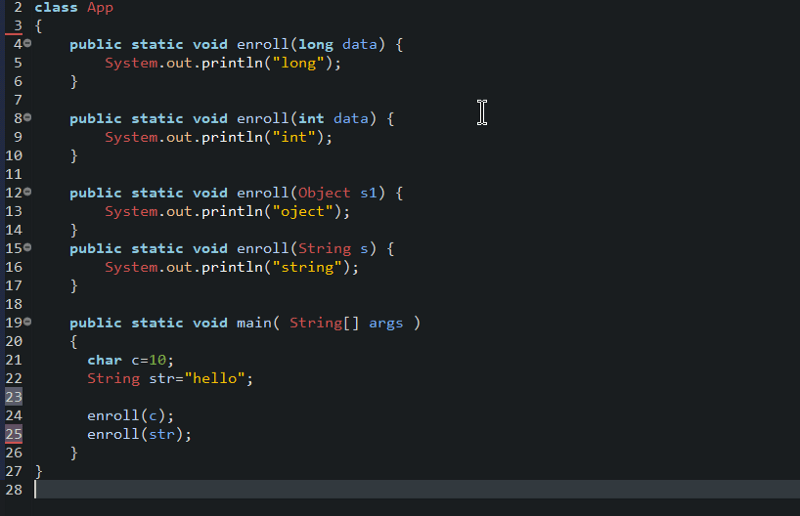
Task: Click the enroll(str) call
Action: (139, 434)
